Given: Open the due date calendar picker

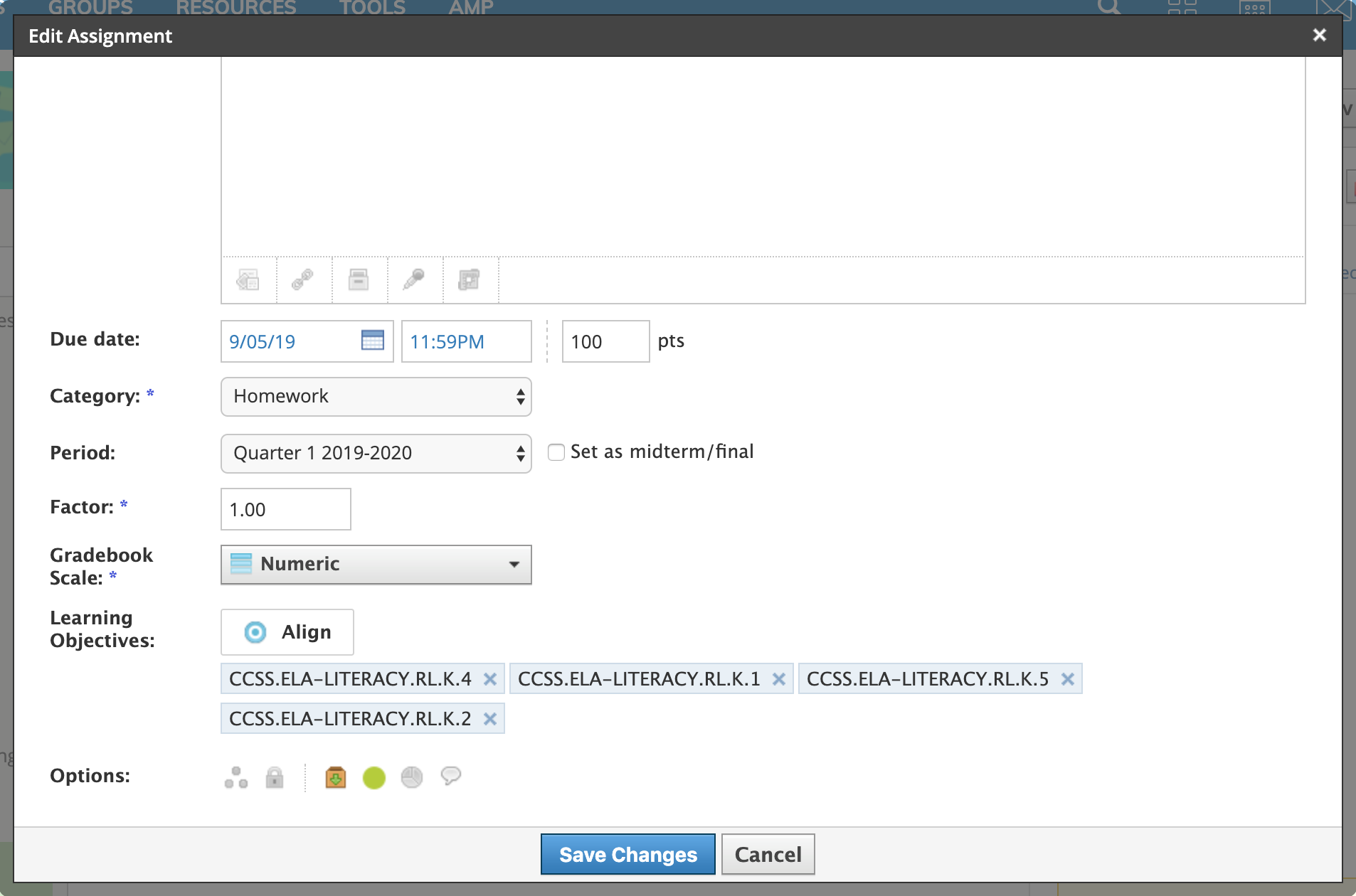Looking at the screenshot, I should (x=372, y=341).
